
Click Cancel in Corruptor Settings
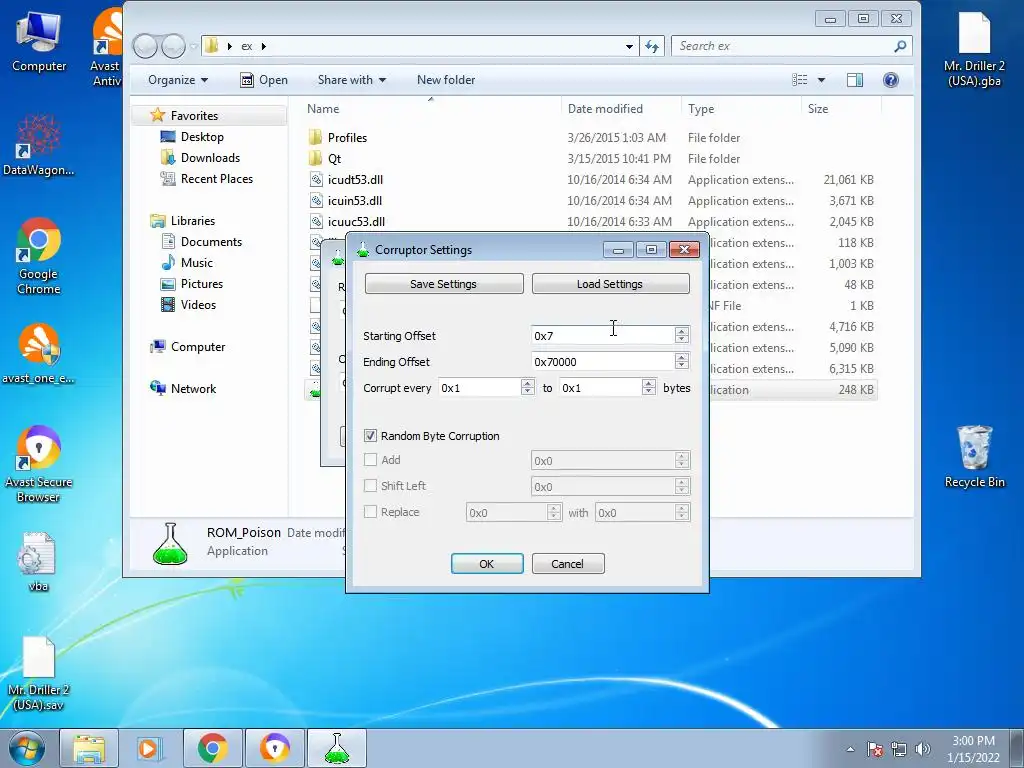point(568,564)
